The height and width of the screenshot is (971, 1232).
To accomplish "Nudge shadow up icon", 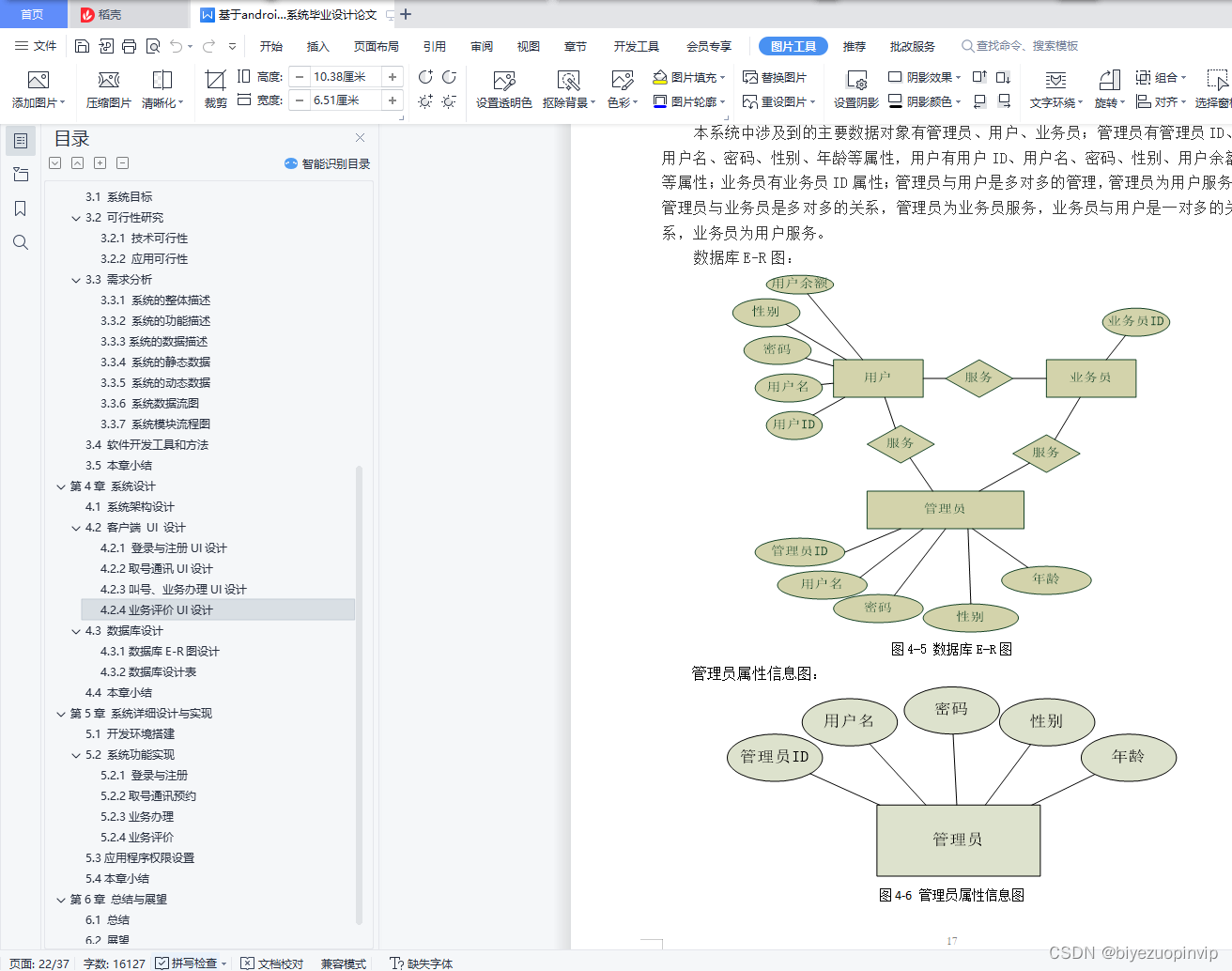I will (979, 77).
